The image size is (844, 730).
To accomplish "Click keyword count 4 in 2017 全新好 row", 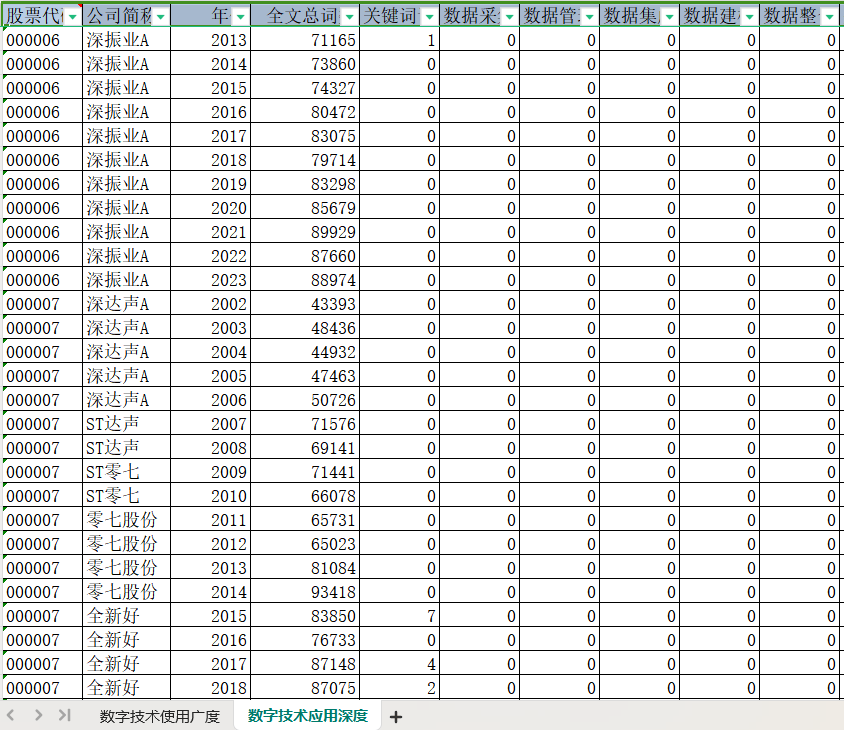I will pyautogui.click(x=399, y=664).
